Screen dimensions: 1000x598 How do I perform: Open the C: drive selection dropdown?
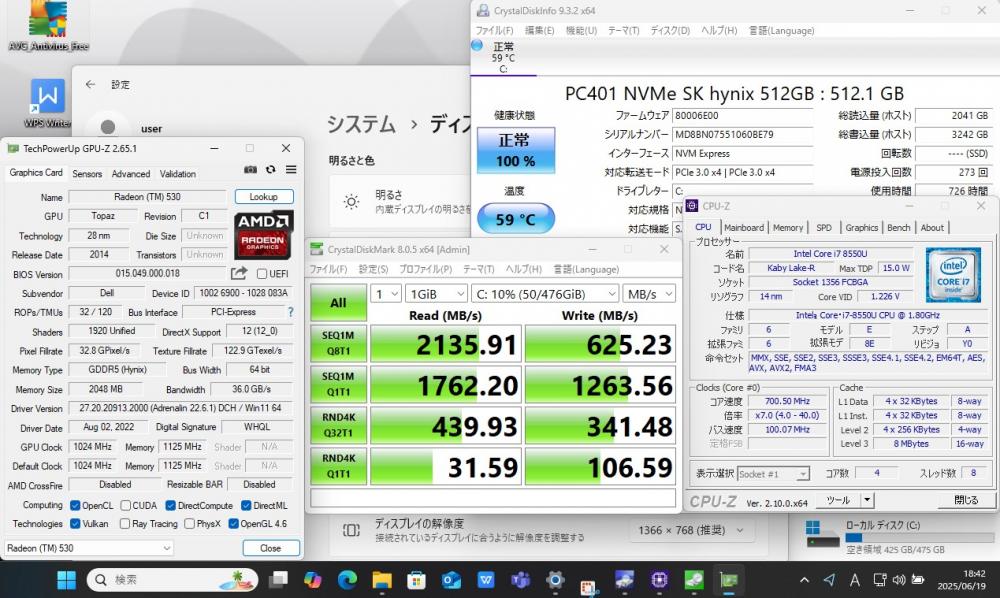coord(545,294)
